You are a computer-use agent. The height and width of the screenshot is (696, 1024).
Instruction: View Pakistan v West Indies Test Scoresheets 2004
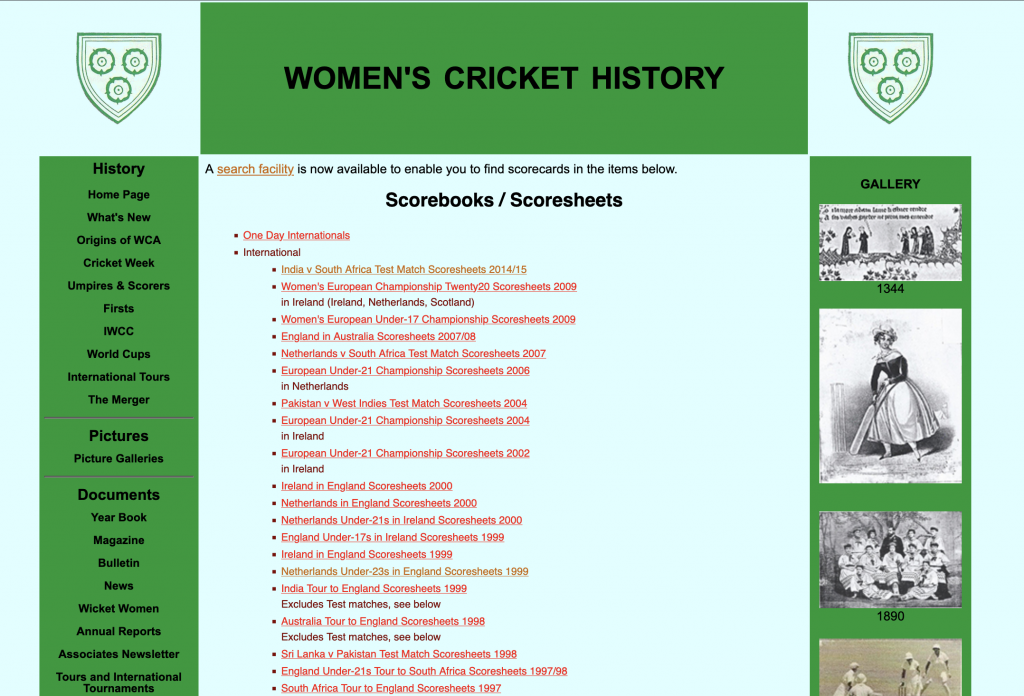click(403, 404)
